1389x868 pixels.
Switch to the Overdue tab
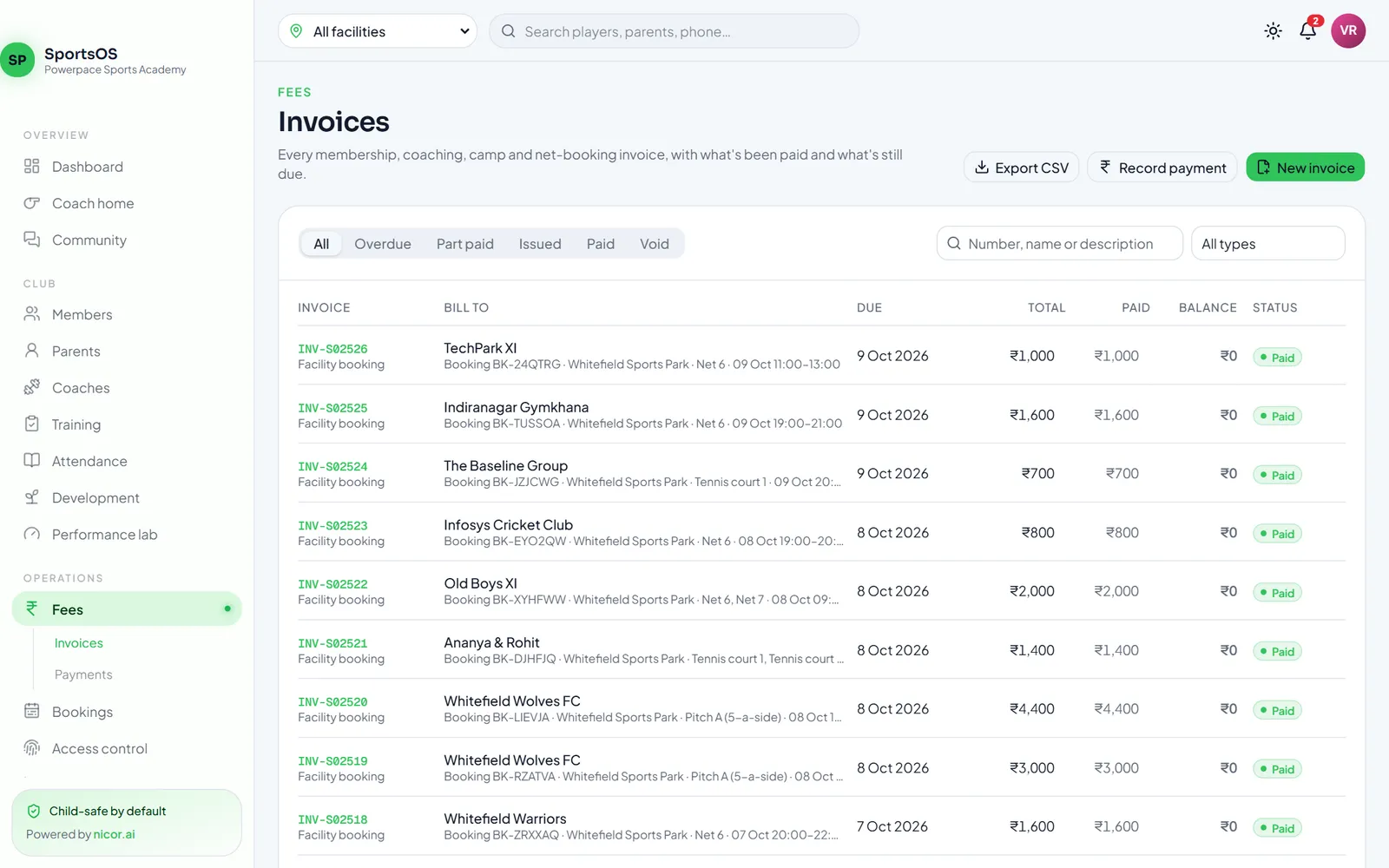(383, 244)
